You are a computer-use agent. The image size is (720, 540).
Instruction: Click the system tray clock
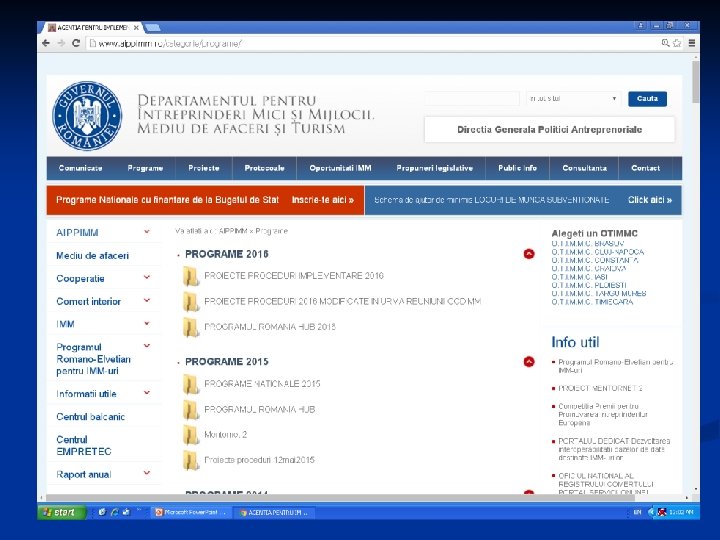tap(681, 512)
